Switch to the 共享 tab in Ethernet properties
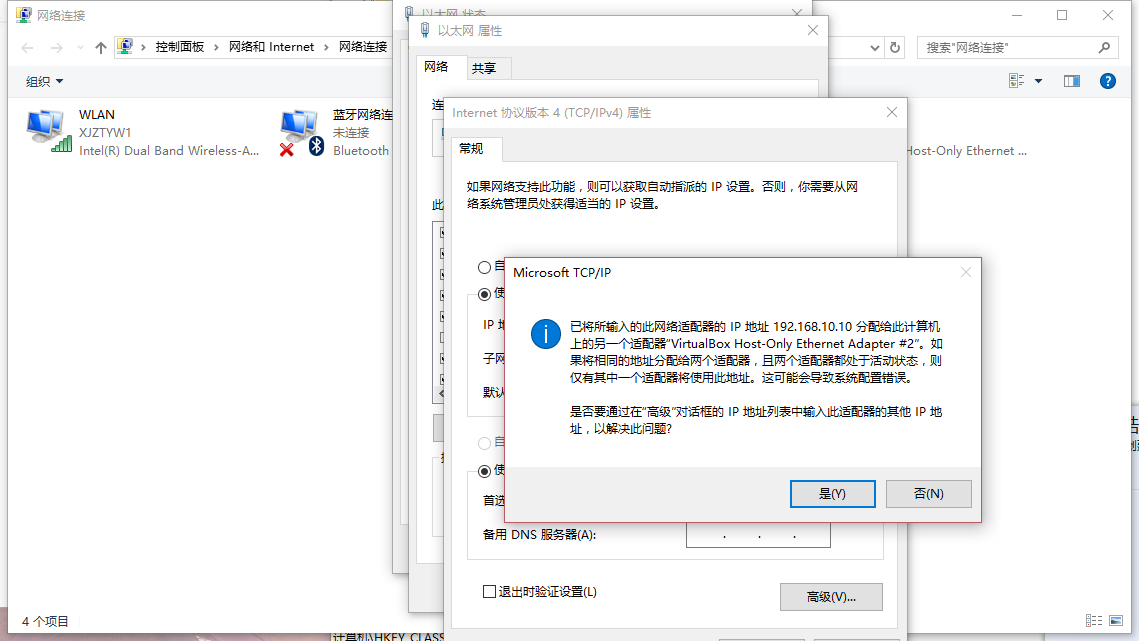The image size is (1139, 641). click(484, 68)
